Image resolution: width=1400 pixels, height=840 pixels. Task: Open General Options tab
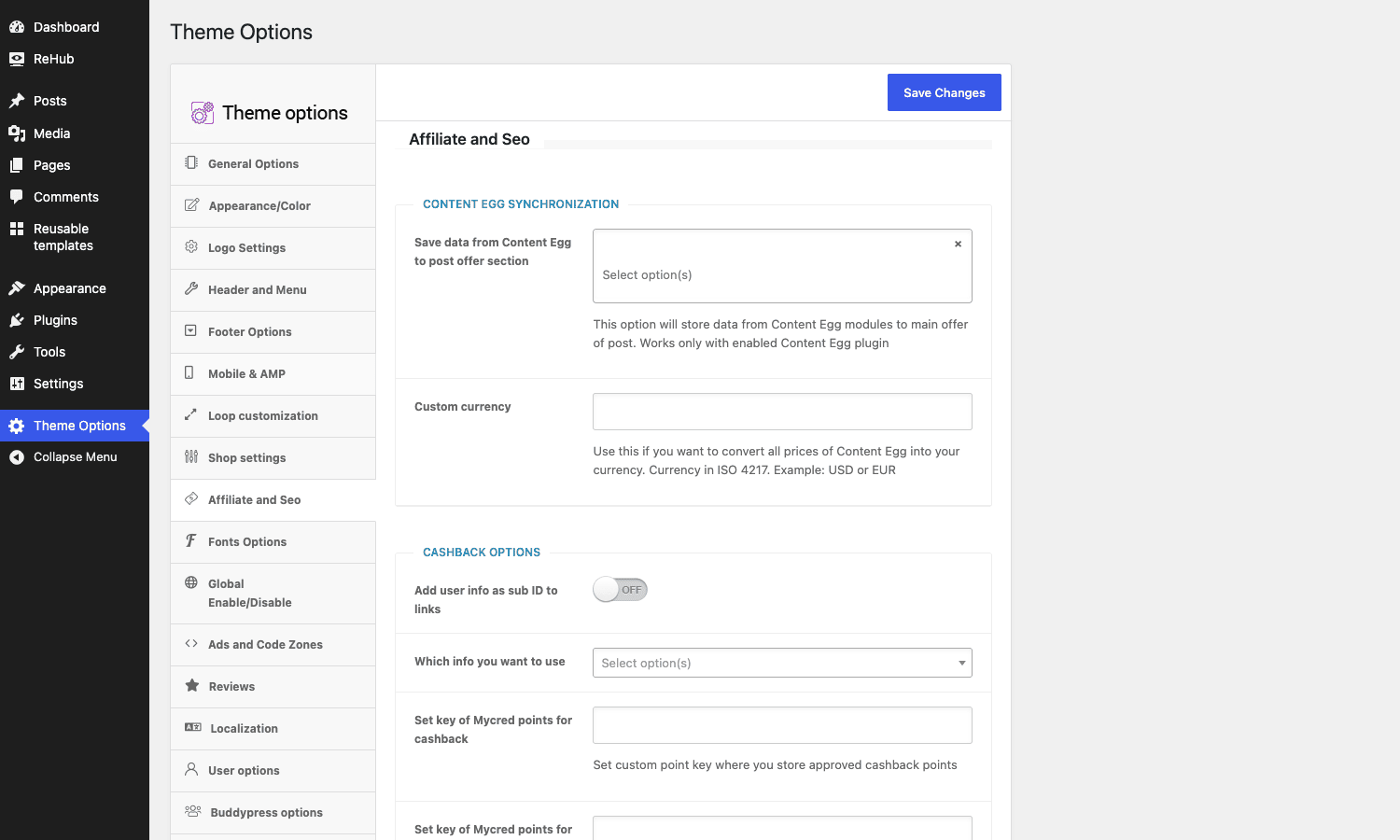[273, 164]
